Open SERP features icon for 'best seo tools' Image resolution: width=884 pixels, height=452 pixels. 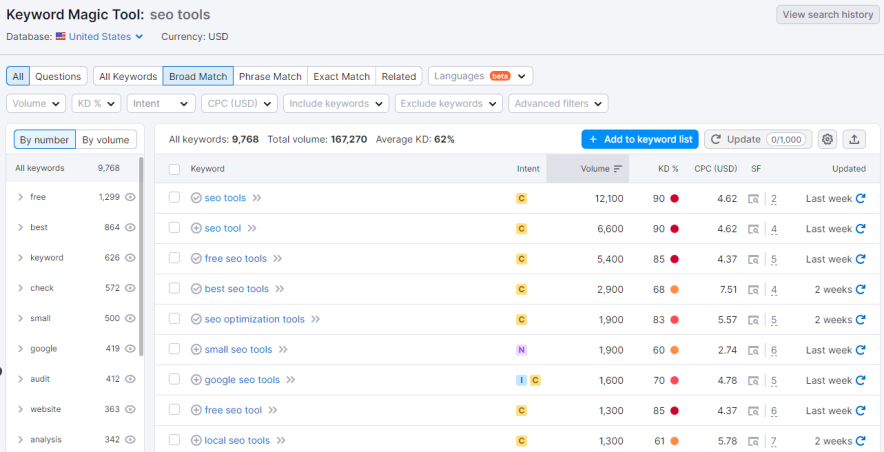coord(753,289)
